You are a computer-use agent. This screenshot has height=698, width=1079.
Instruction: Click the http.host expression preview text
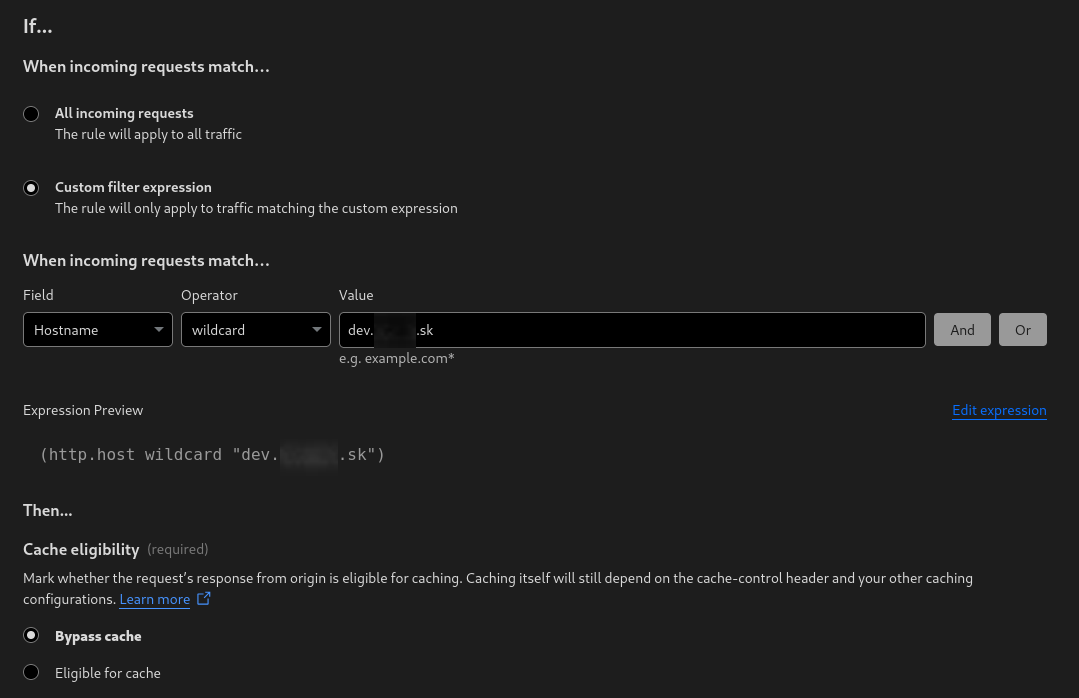(x=212, y=455)
